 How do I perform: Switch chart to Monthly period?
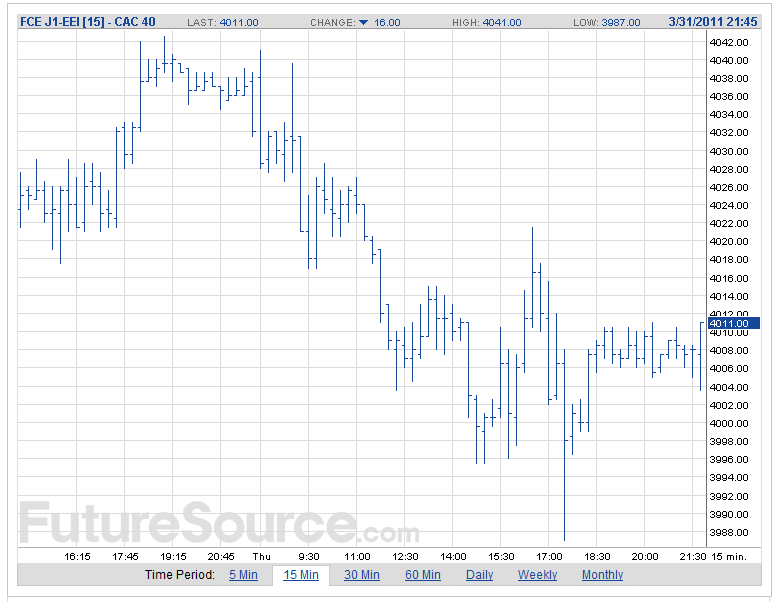pos(602,575)
